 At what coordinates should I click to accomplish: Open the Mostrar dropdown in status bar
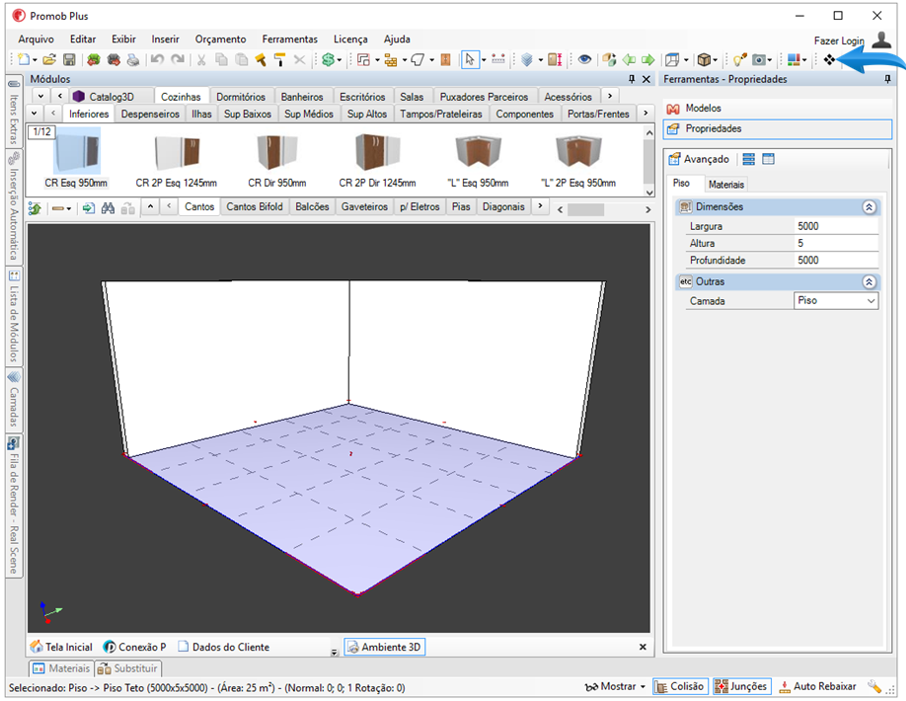tap(616, 687)
